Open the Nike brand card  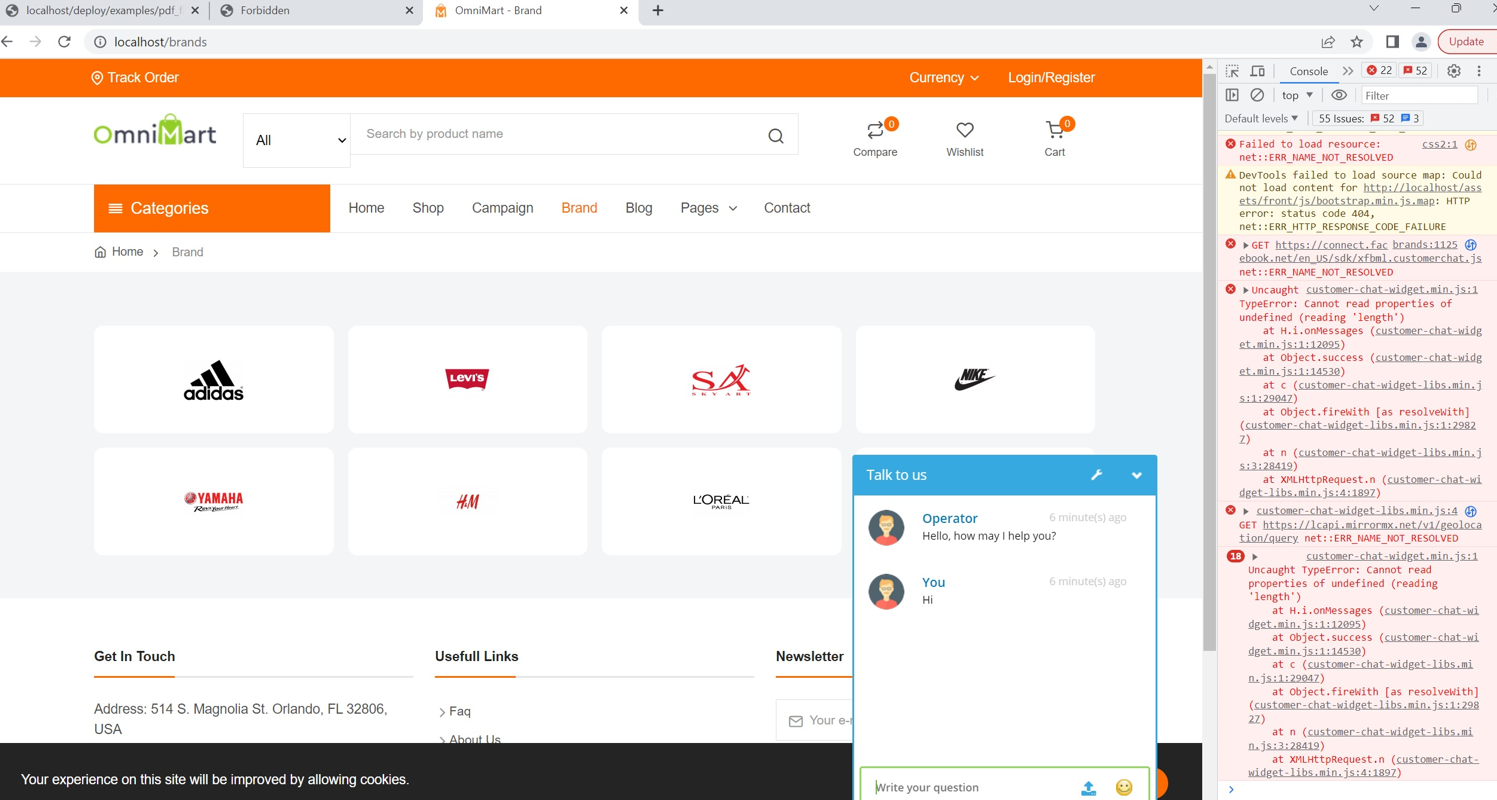[x=975, y=379]
